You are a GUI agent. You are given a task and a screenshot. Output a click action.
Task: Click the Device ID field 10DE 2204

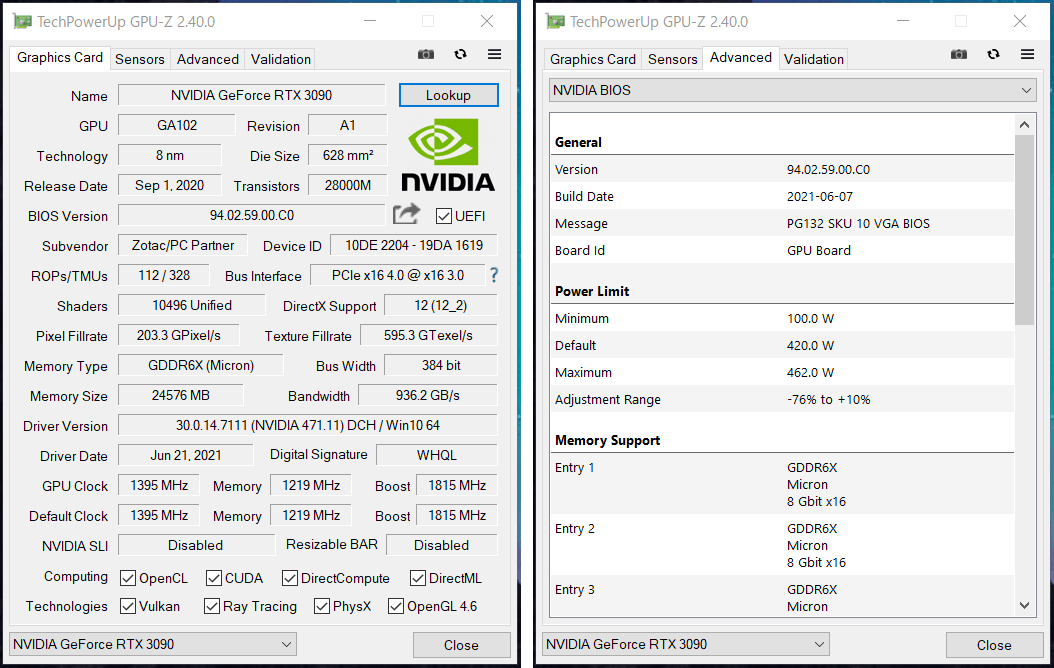[414, 245]
